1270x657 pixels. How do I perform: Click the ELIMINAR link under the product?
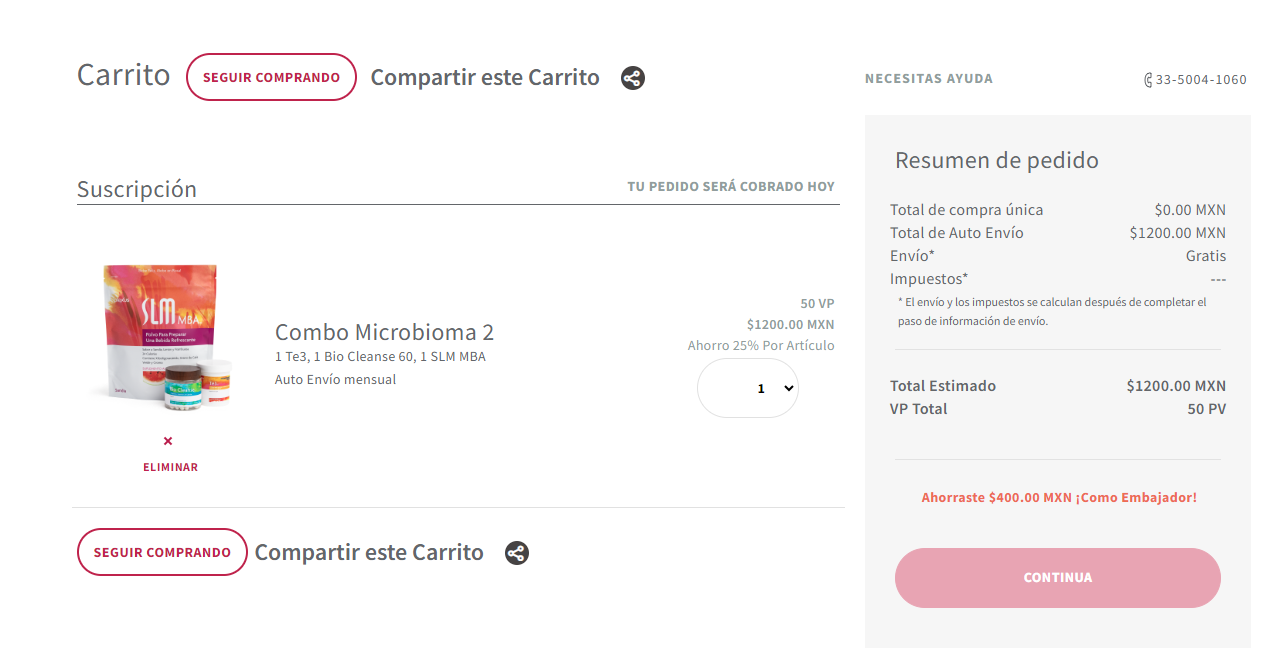[x=170, y=467]
